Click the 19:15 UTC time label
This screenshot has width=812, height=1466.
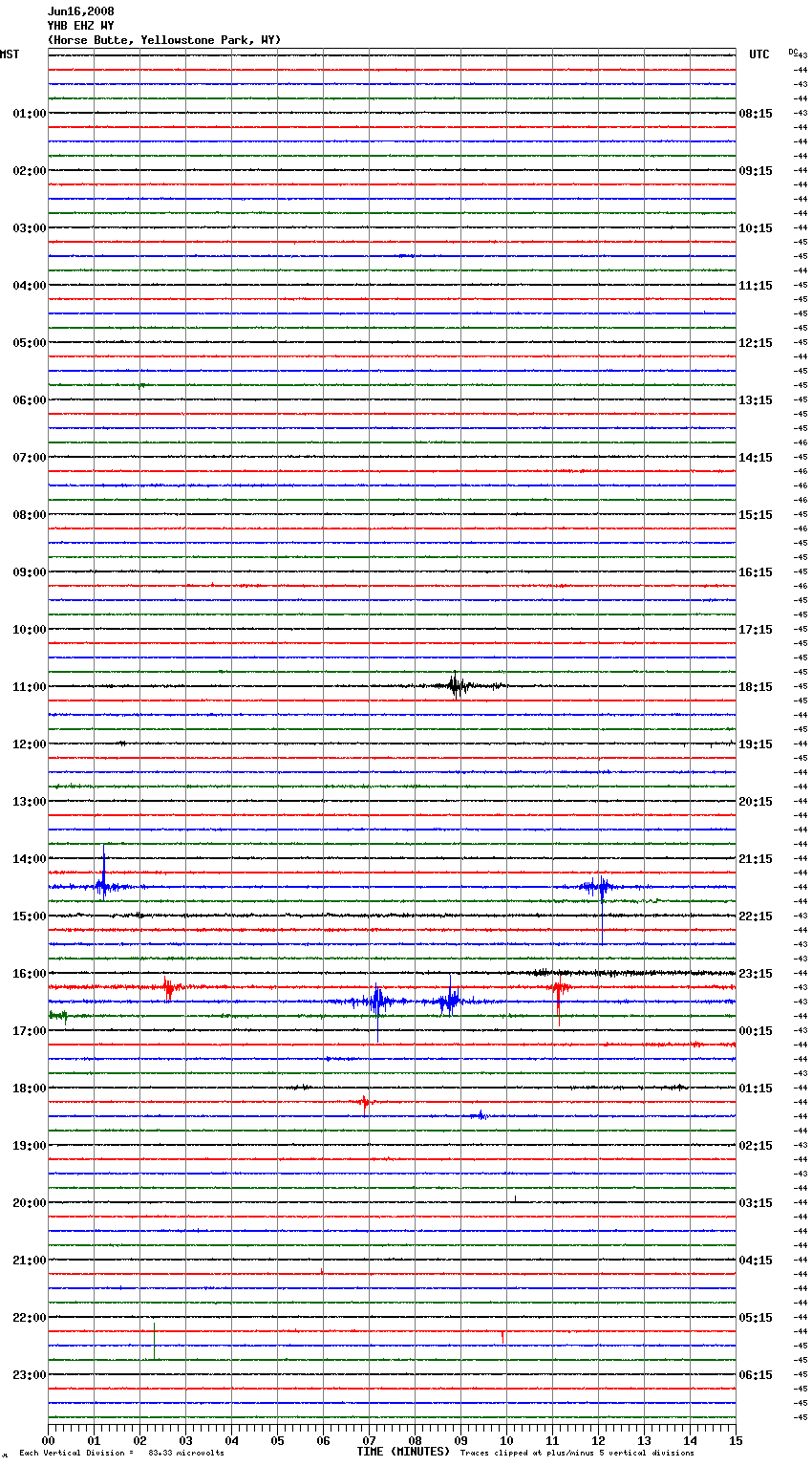[756, 744]
